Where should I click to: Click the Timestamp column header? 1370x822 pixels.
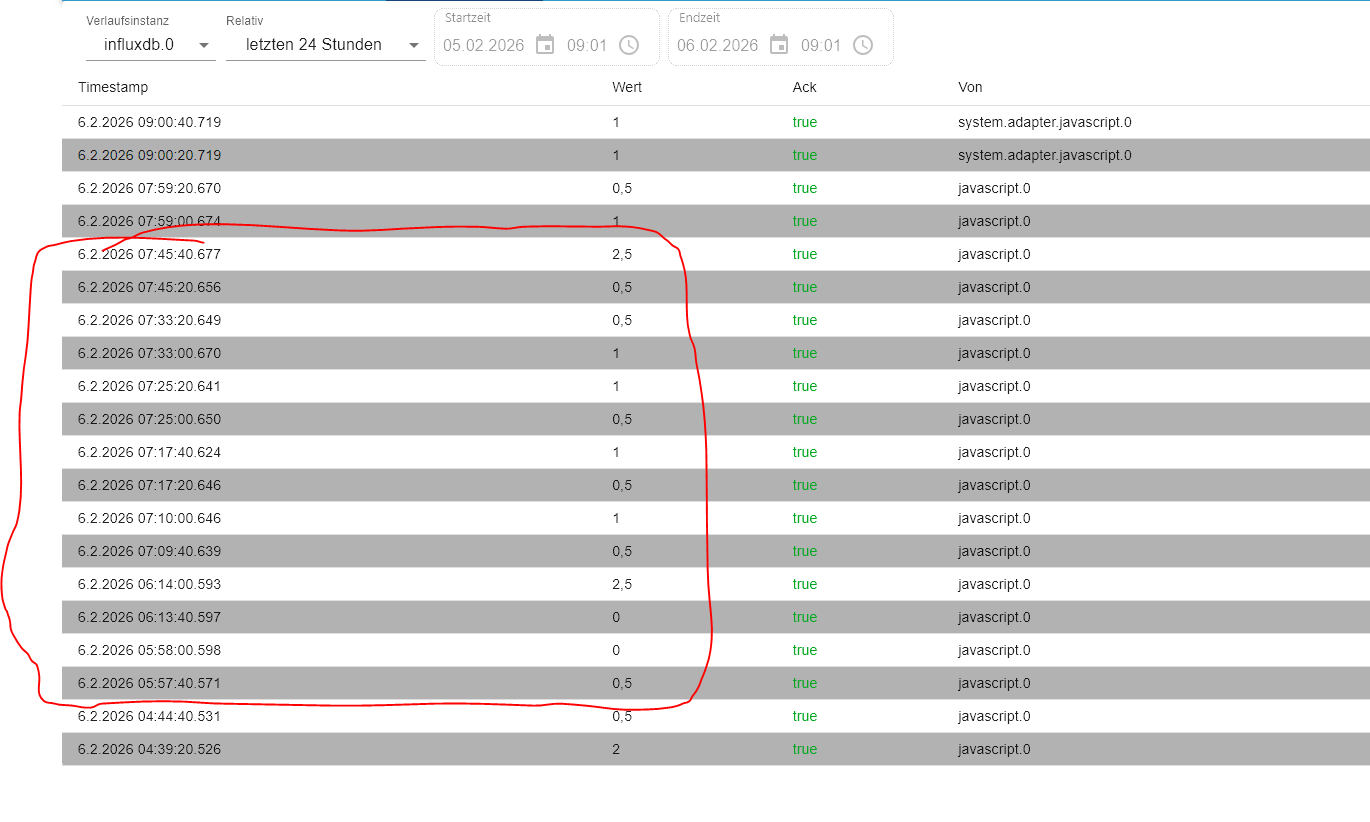(x=113, y=87)
